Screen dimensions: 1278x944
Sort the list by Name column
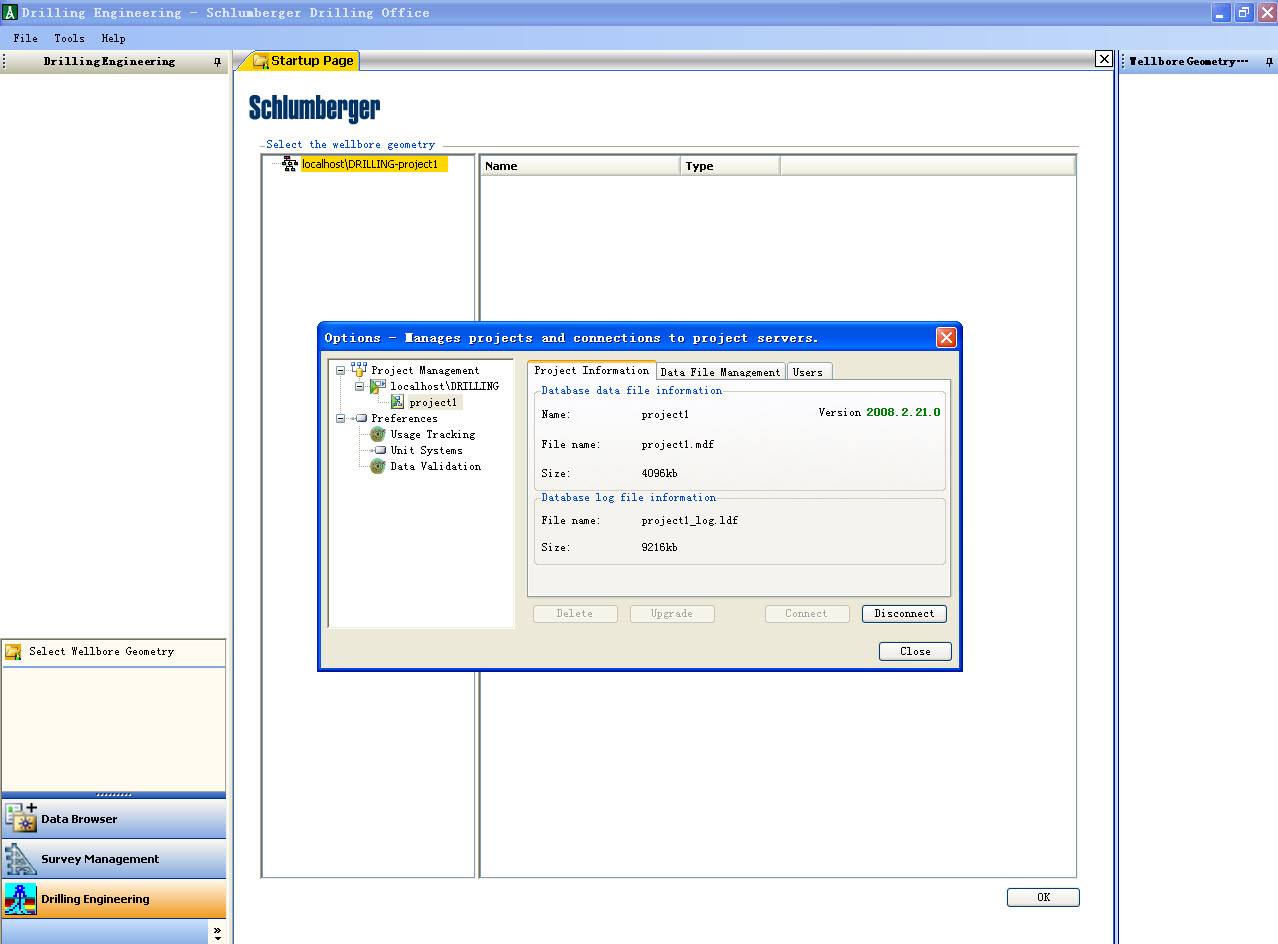pos(580,166)
